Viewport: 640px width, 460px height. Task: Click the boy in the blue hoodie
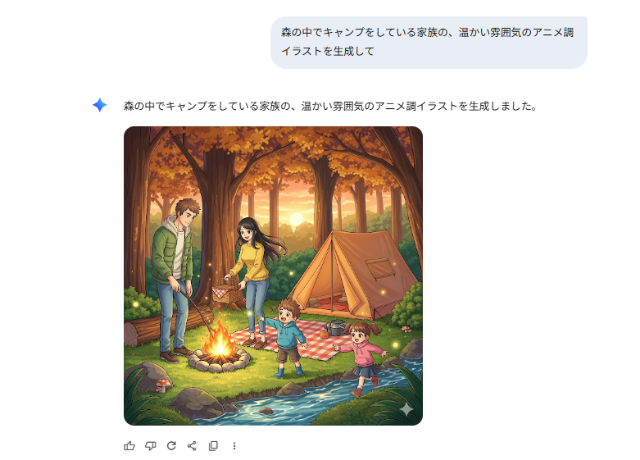288,337
